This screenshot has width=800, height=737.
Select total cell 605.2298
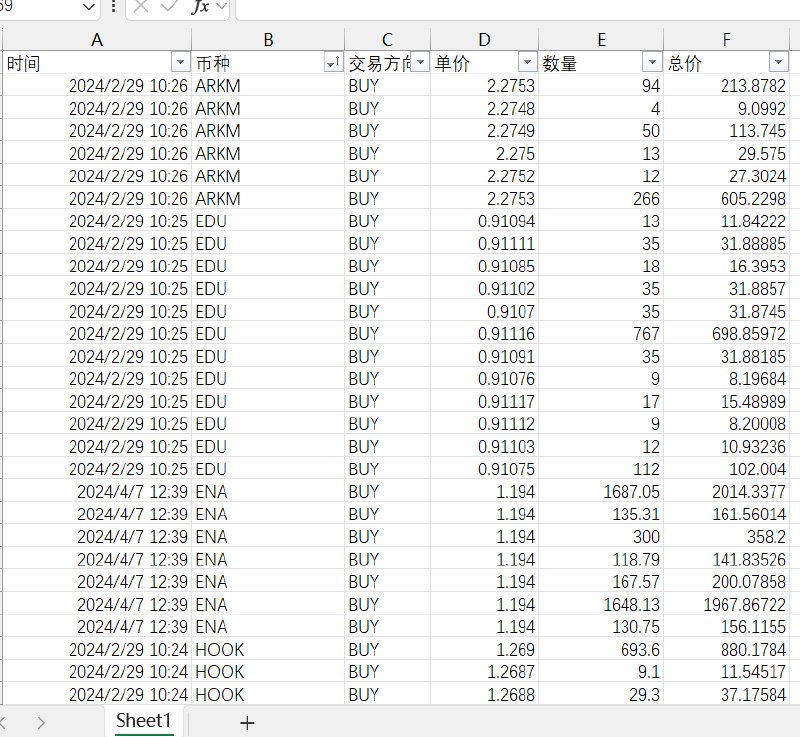(x=727, y=198)
